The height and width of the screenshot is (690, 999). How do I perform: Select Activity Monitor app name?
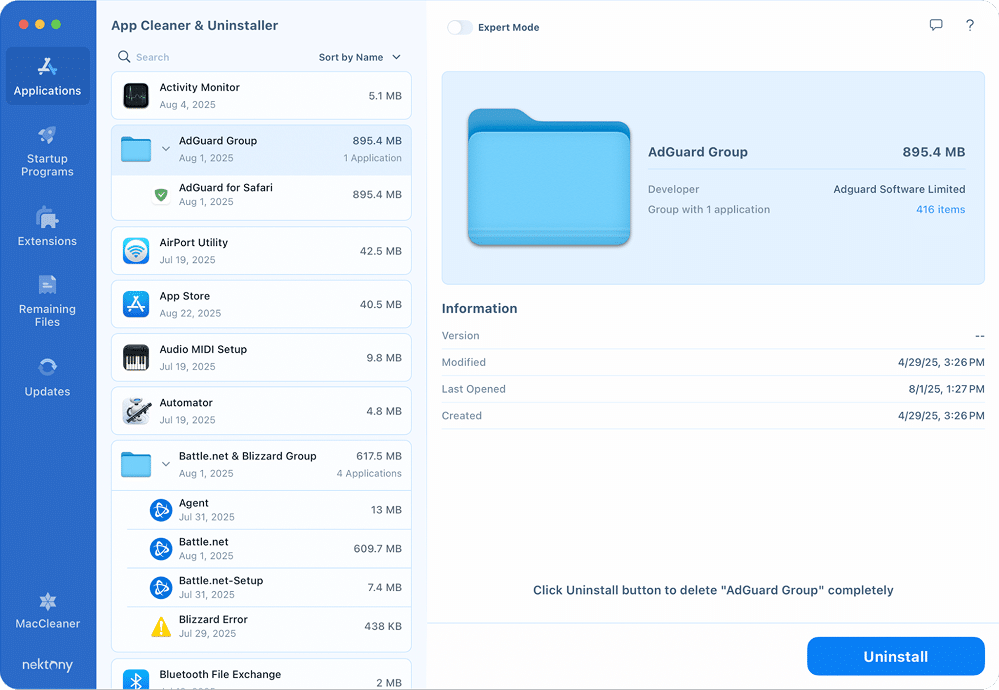199,87
